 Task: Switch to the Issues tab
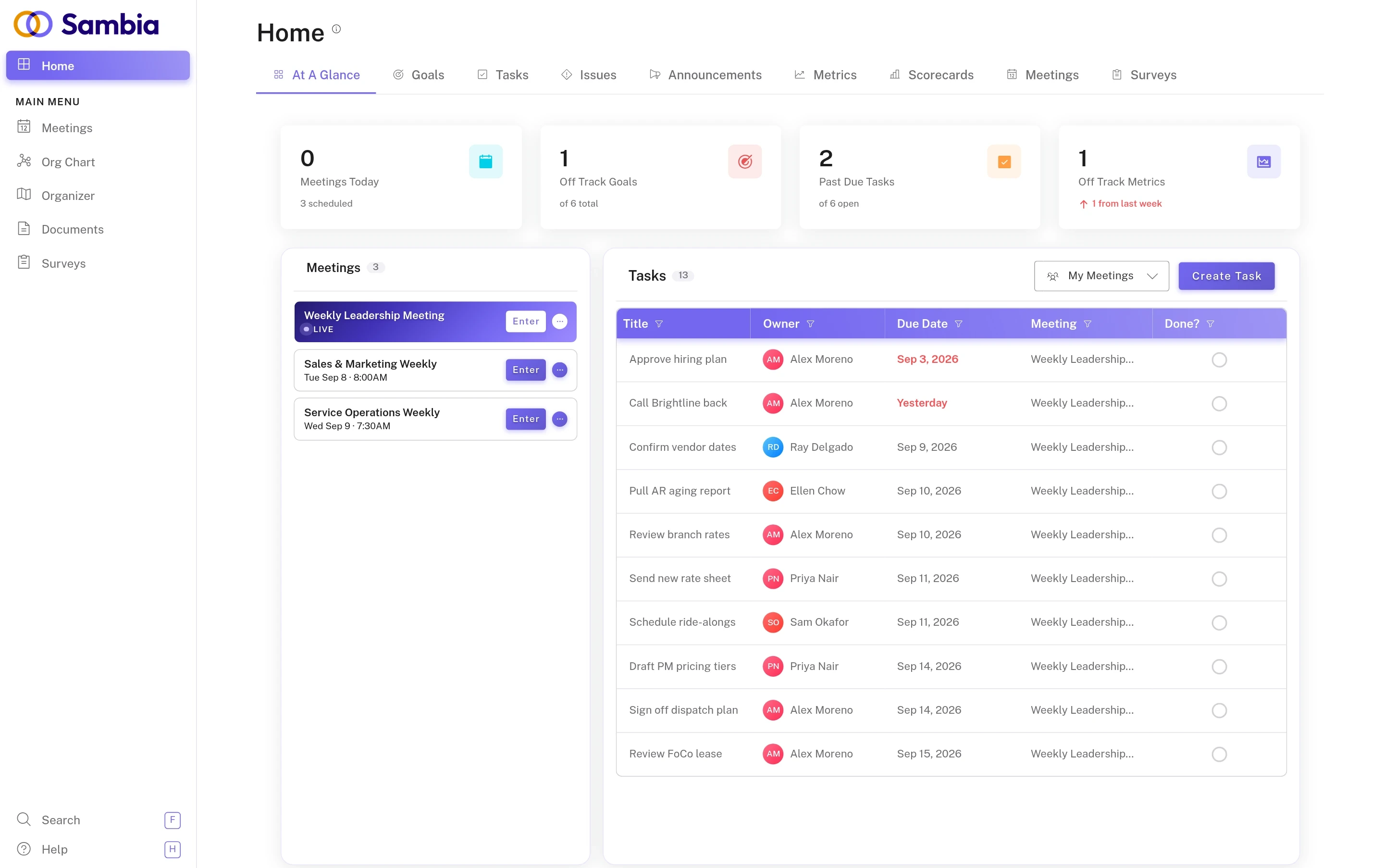(588, 74)
